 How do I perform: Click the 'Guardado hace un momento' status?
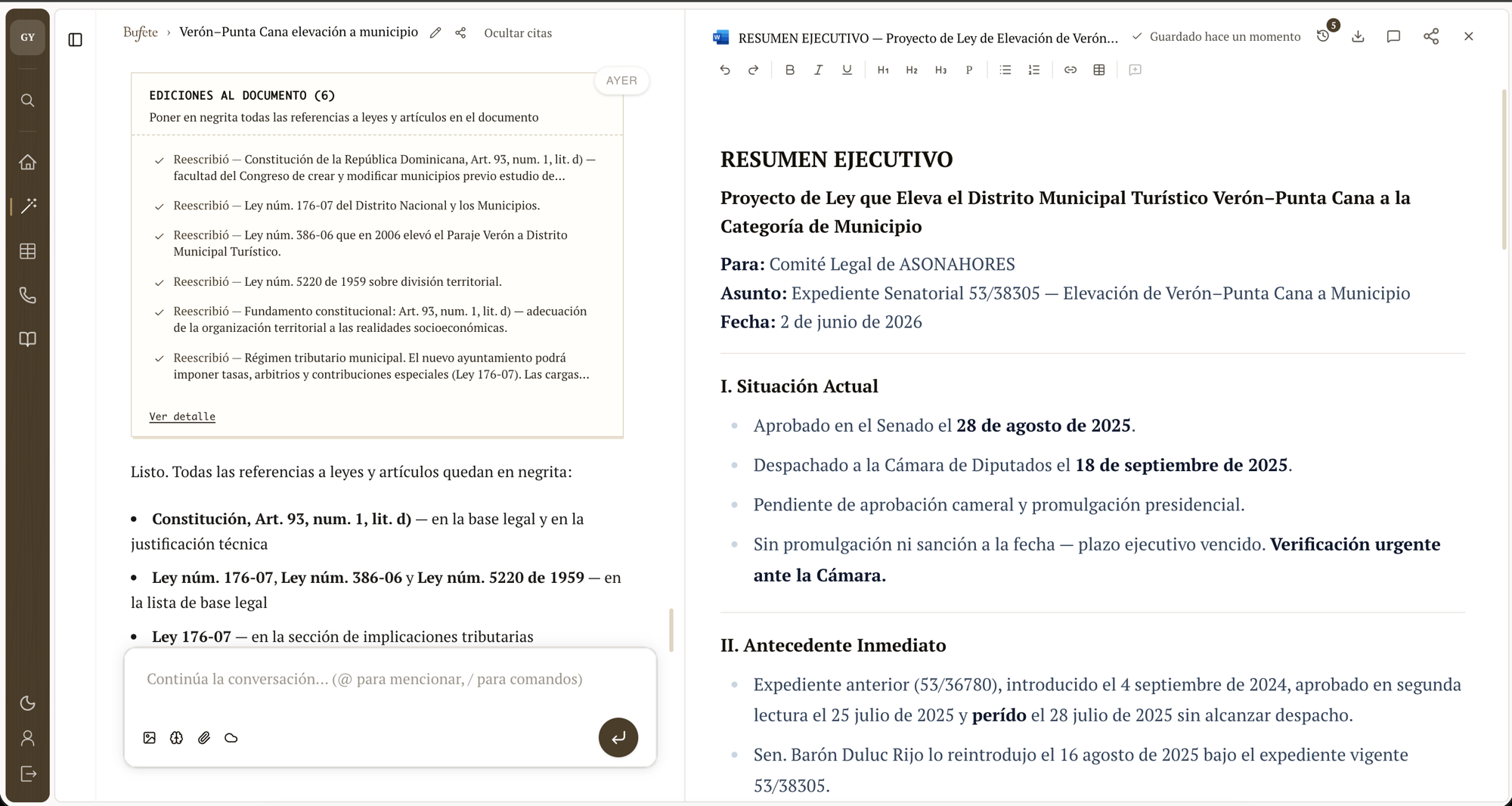(1216, 36)
